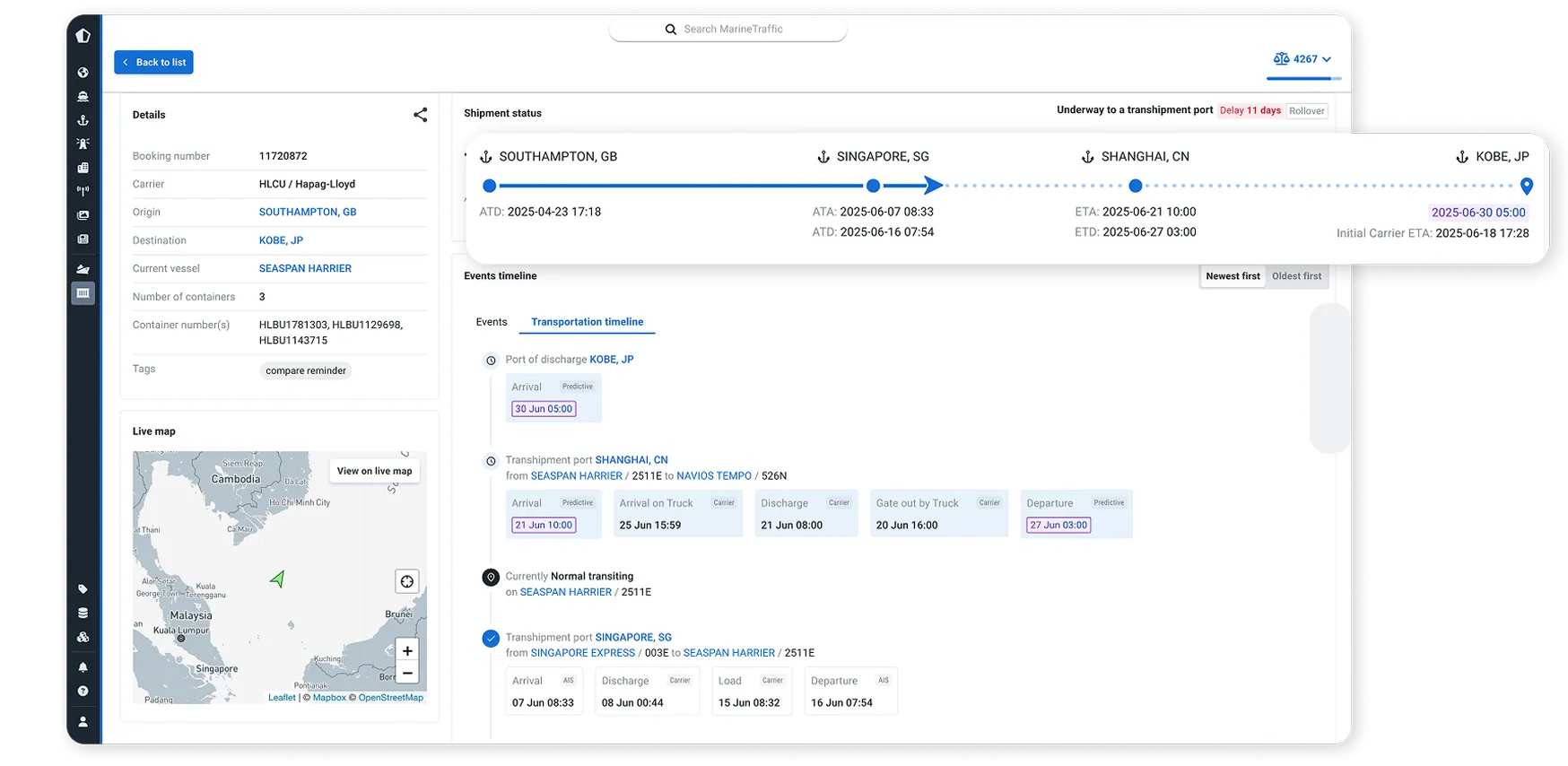Switch to the Events tab
The height and width of the screenshot is (766, 1568).
(x=492, y=322)
